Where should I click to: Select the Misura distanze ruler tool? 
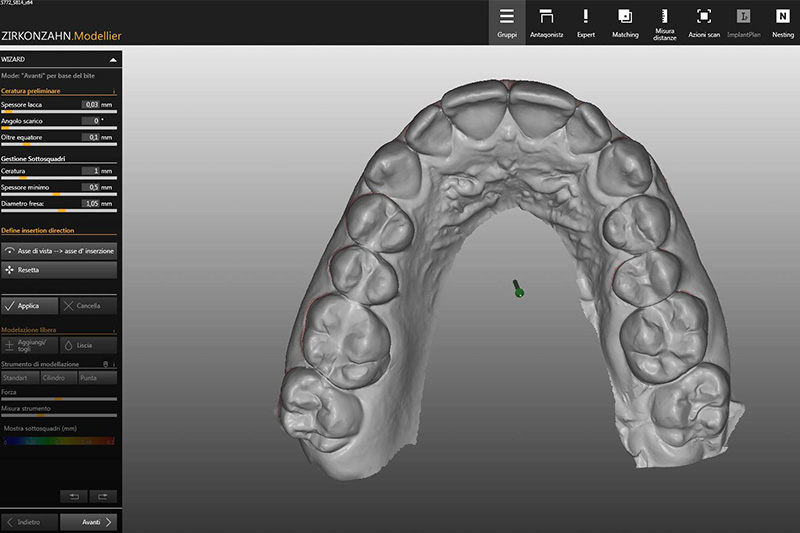tap(664, 24)
